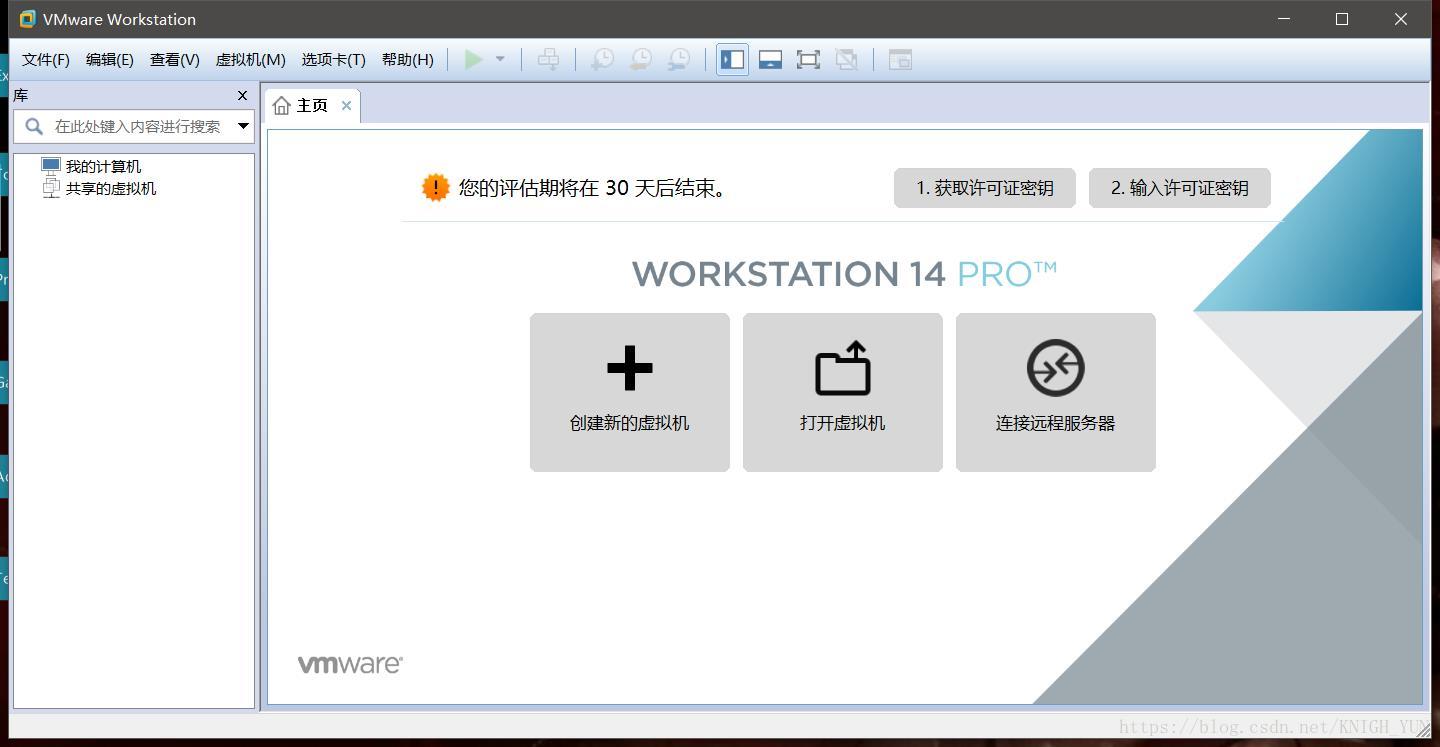Click 创建新的虚拟机 tile
1440x747 pixels.
pyautogui.click(x=630, y=392)
